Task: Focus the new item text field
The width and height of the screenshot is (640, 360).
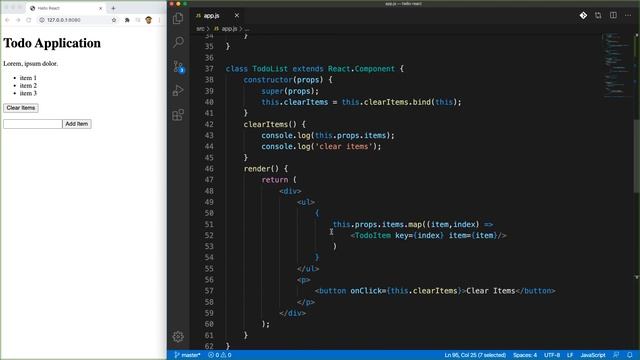Action: point(33,124)
